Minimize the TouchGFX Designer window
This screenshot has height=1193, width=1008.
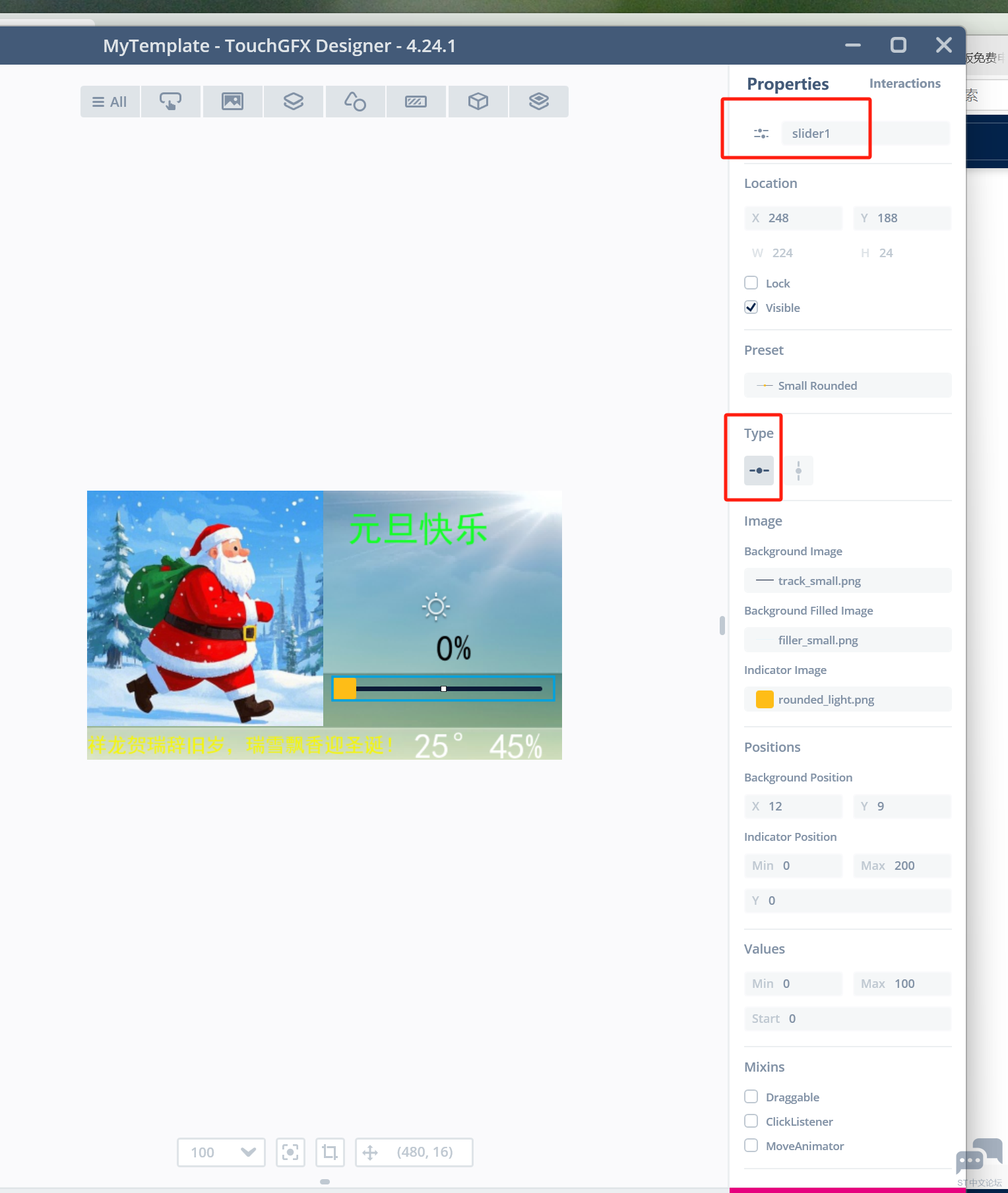pos(853,45)
